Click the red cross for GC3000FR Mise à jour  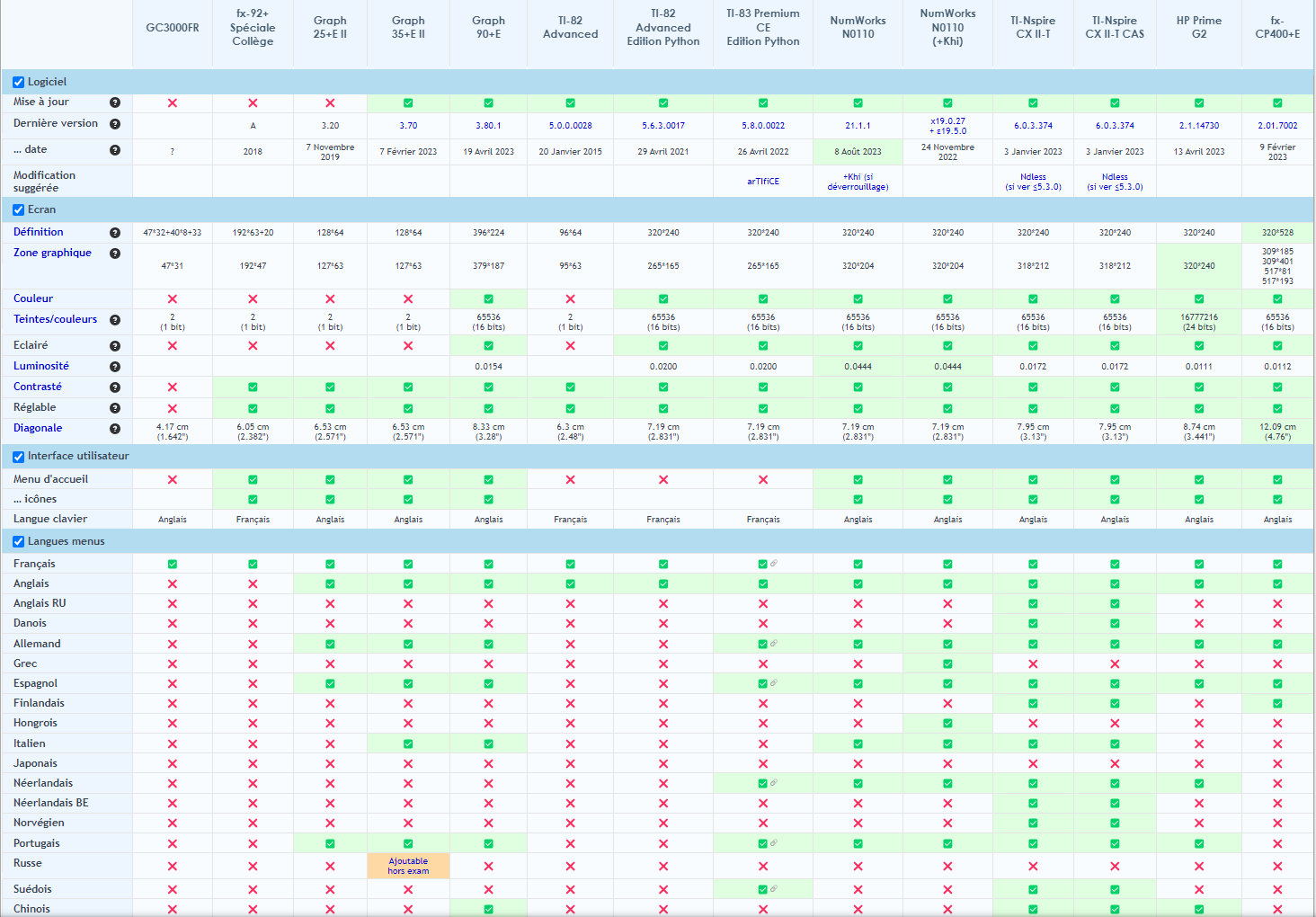[173, 103]
